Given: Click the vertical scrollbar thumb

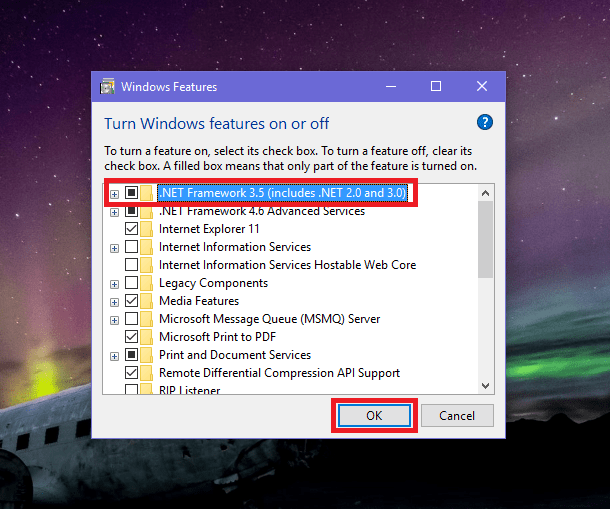Looking at the screenshot, I should [x=485, y=239].
